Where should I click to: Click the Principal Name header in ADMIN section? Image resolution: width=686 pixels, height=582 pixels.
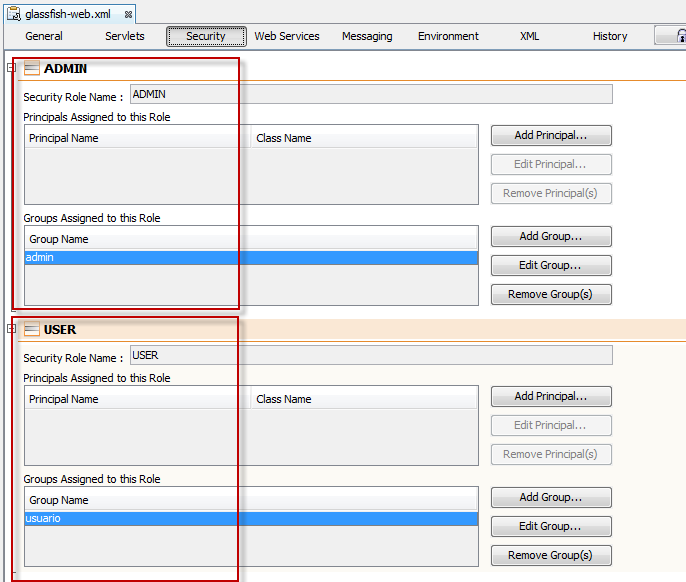click(x=137, y=138)
